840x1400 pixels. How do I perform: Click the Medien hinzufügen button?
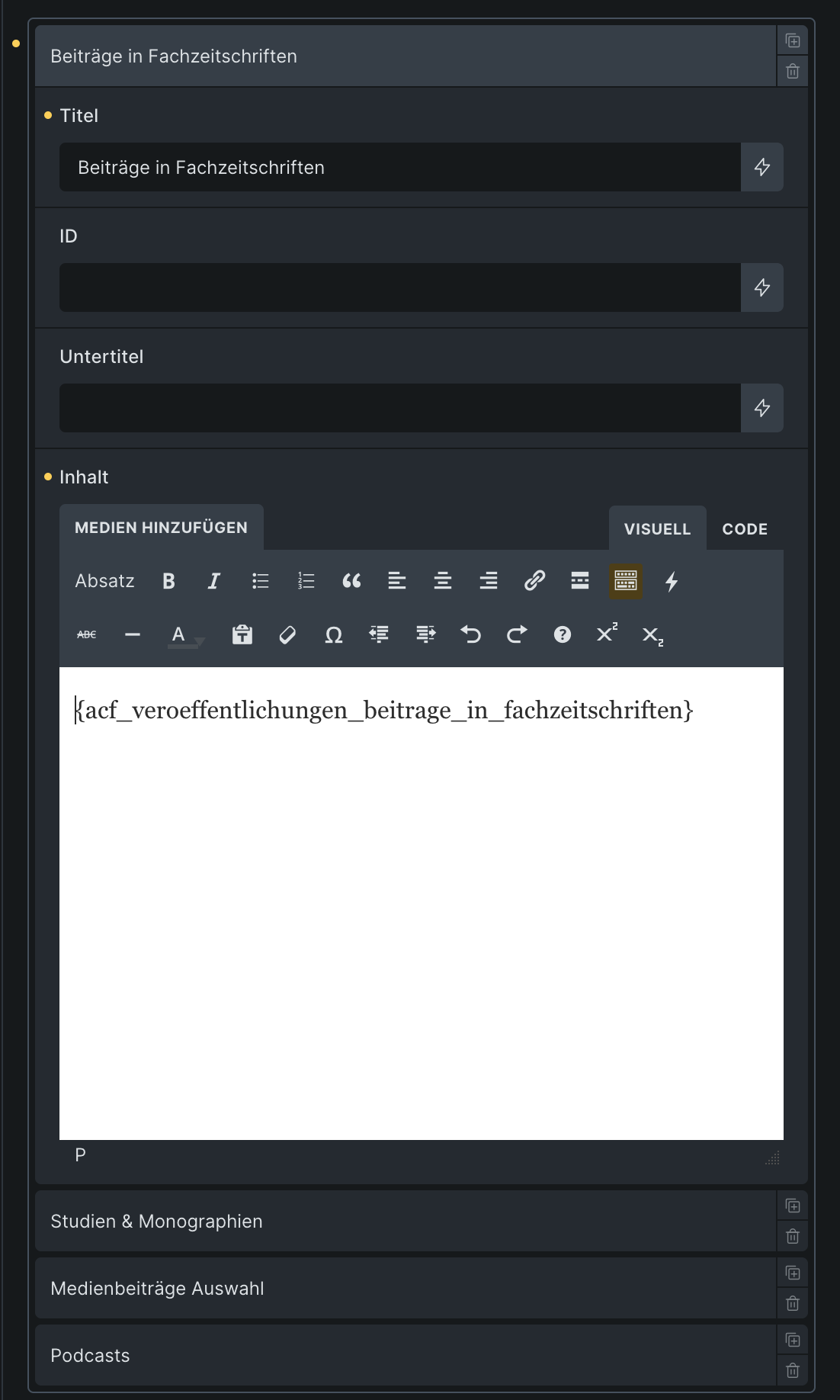(x=161, y=527)
